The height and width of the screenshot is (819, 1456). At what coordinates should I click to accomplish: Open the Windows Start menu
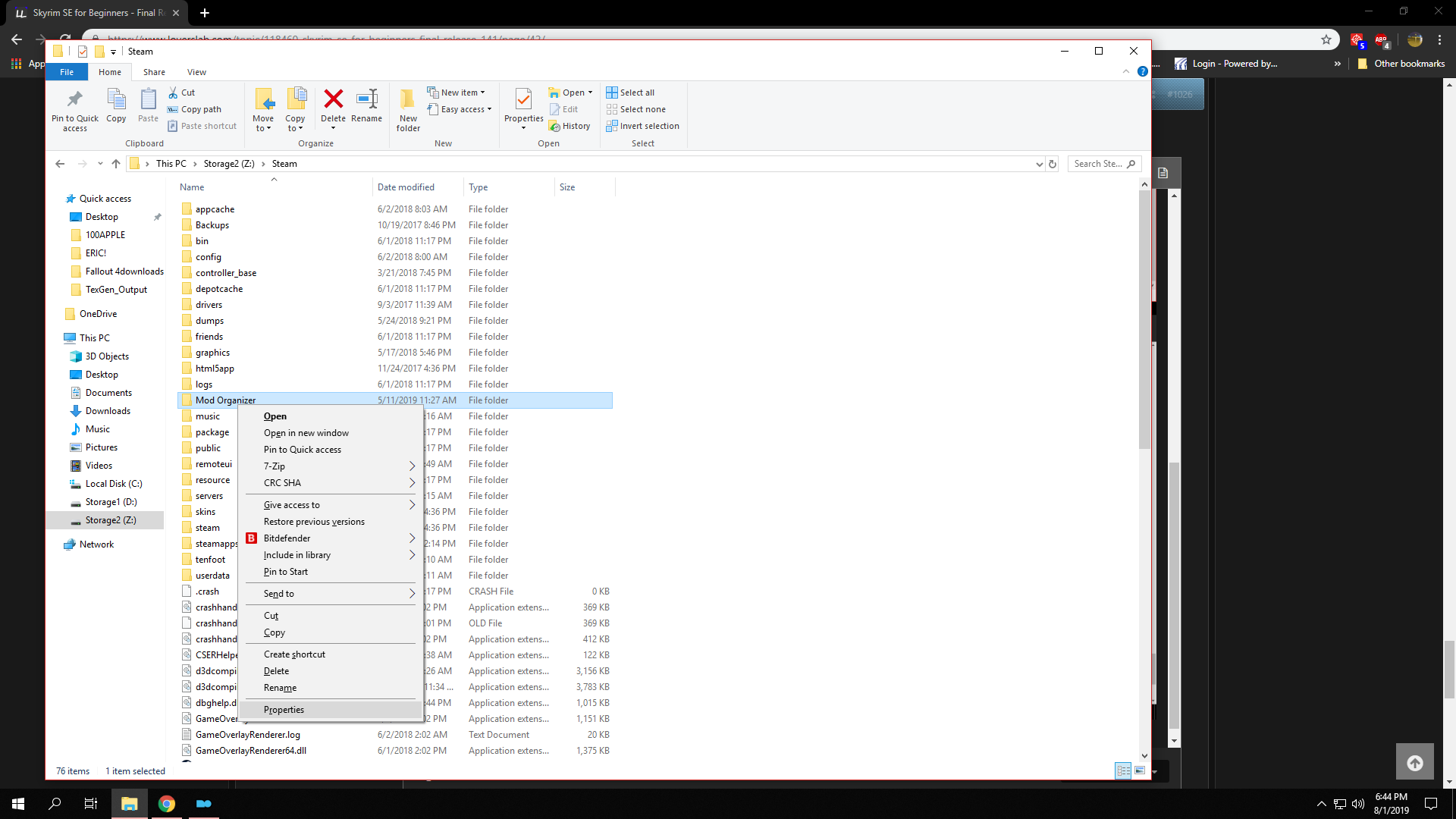18,804
